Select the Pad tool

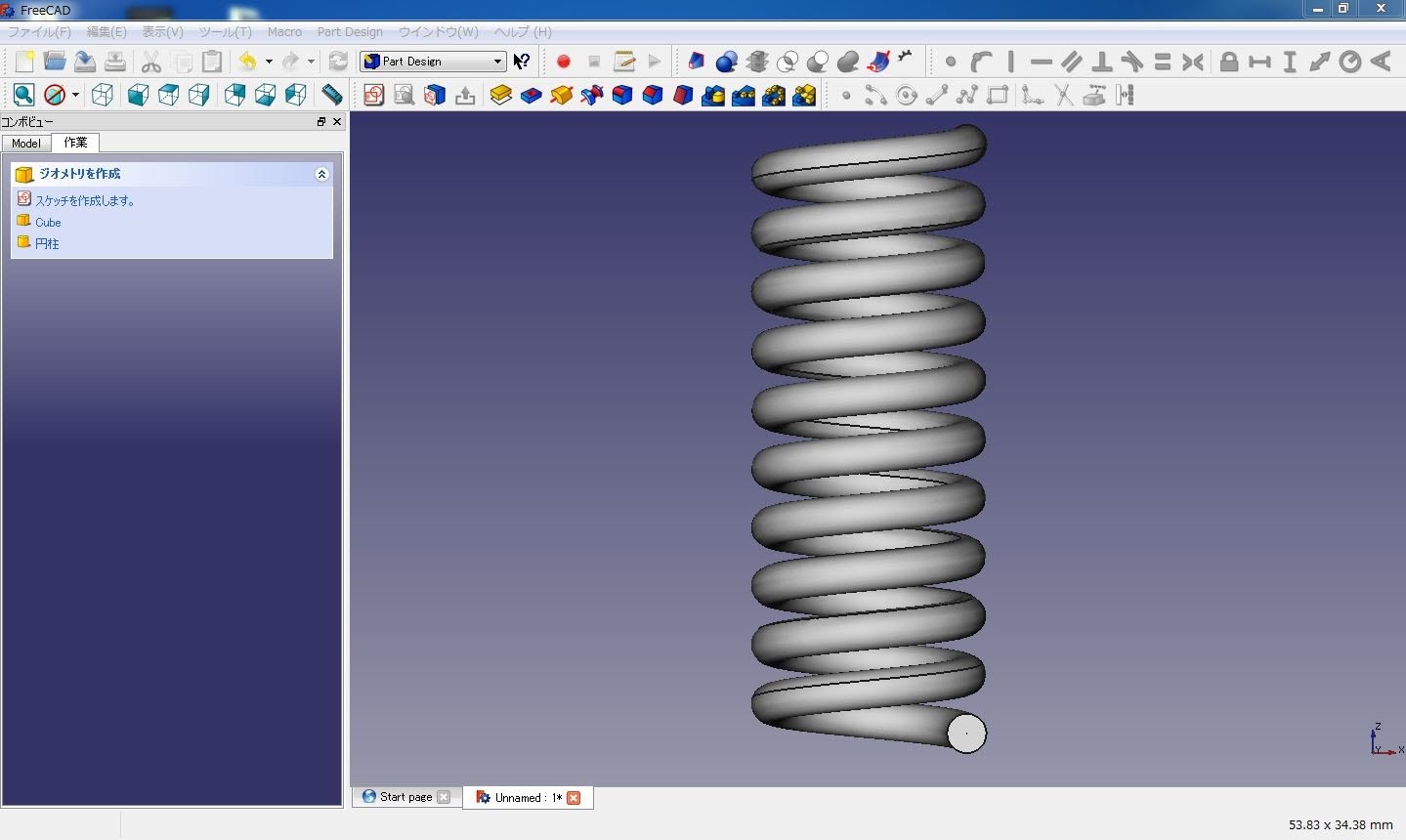(501, 95)
